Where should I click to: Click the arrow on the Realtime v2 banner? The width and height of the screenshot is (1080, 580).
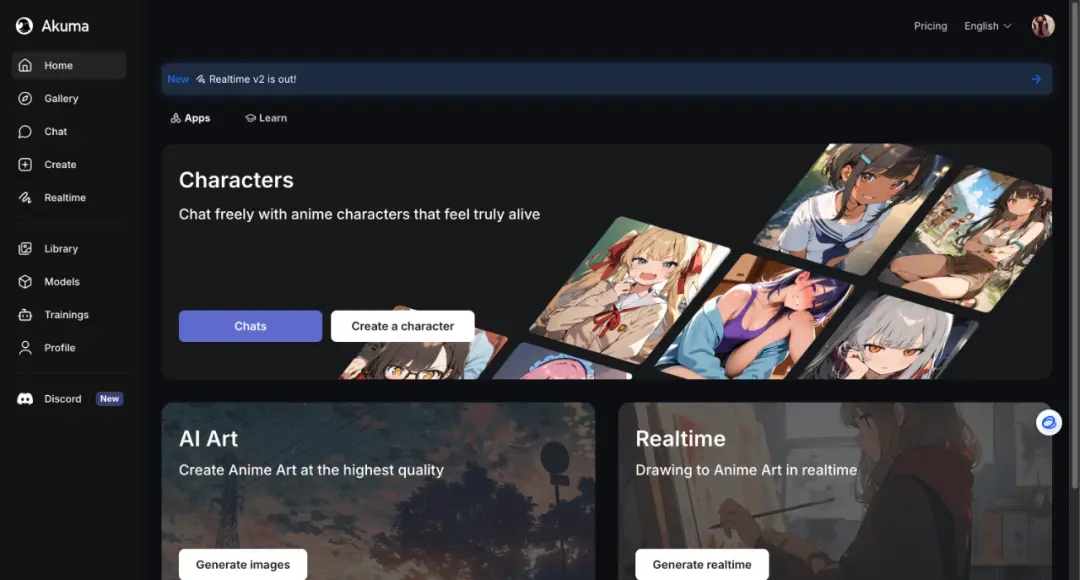tap(1036, 79)
